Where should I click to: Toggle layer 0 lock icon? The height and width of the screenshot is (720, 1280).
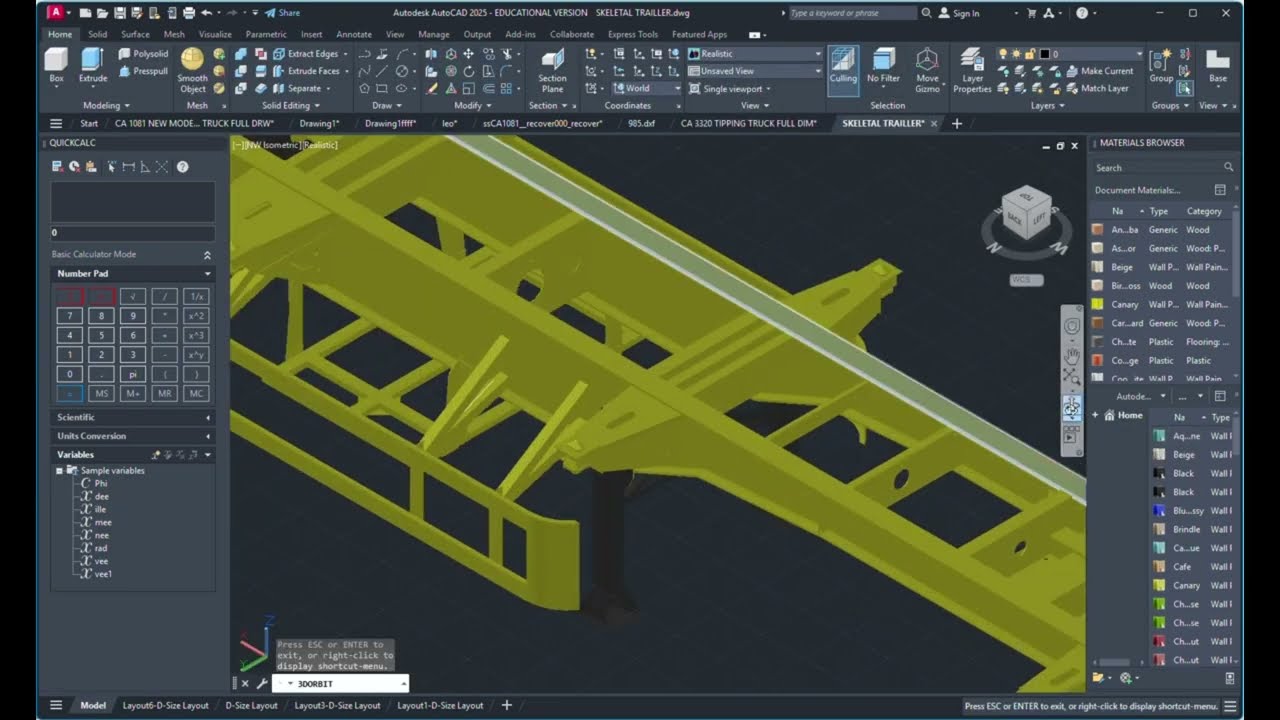[1030, 54]
